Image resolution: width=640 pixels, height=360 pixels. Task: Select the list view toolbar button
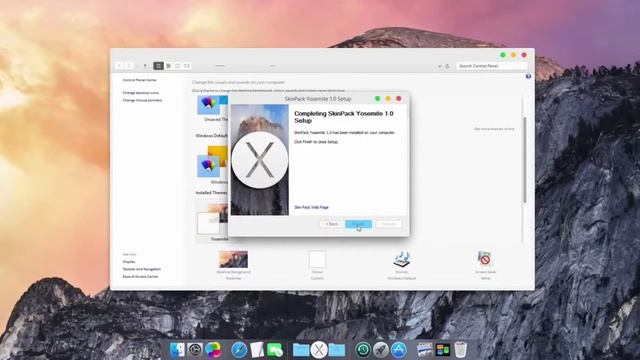(168, 66)
